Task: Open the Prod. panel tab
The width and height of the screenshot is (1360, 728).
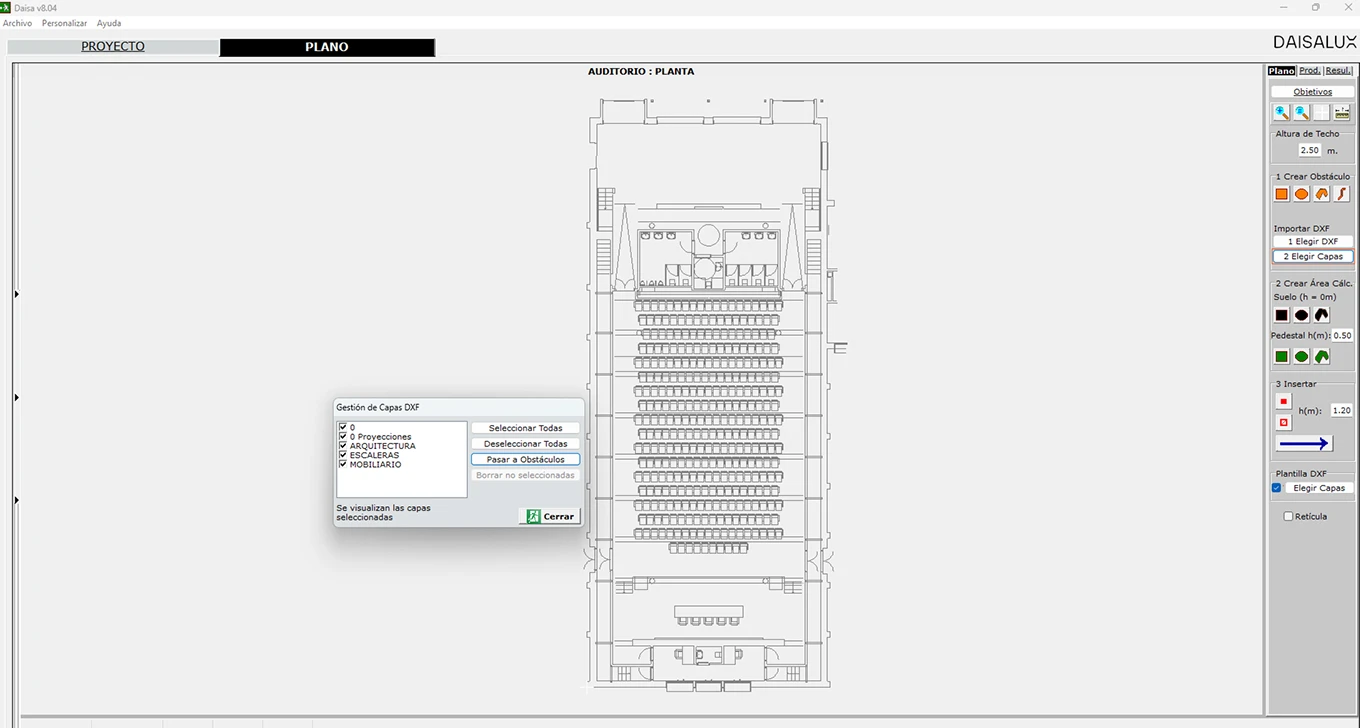Action: (1310, 71)
